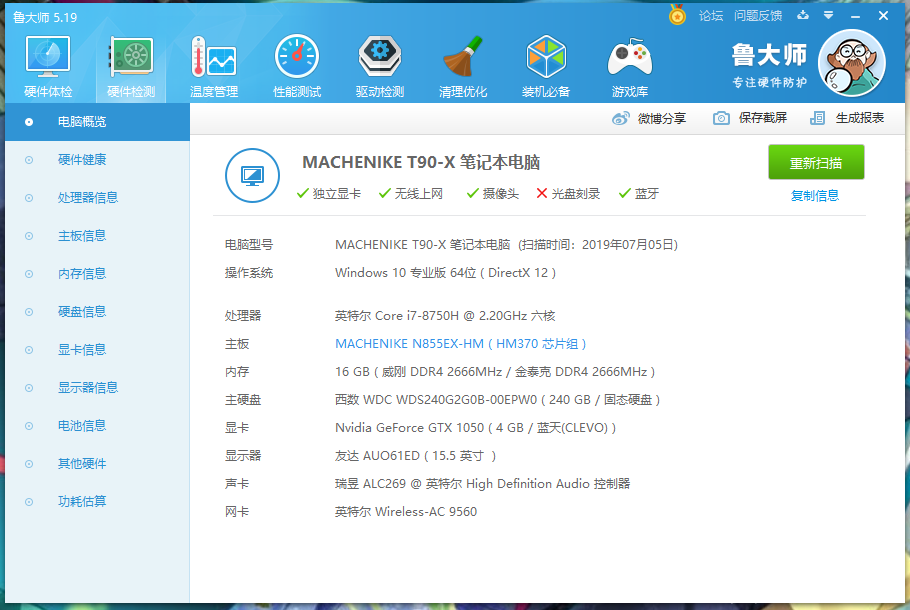The image size is (910, 610).
Task: Open 游戏库 game library controller icon
Action: [629, 66]
